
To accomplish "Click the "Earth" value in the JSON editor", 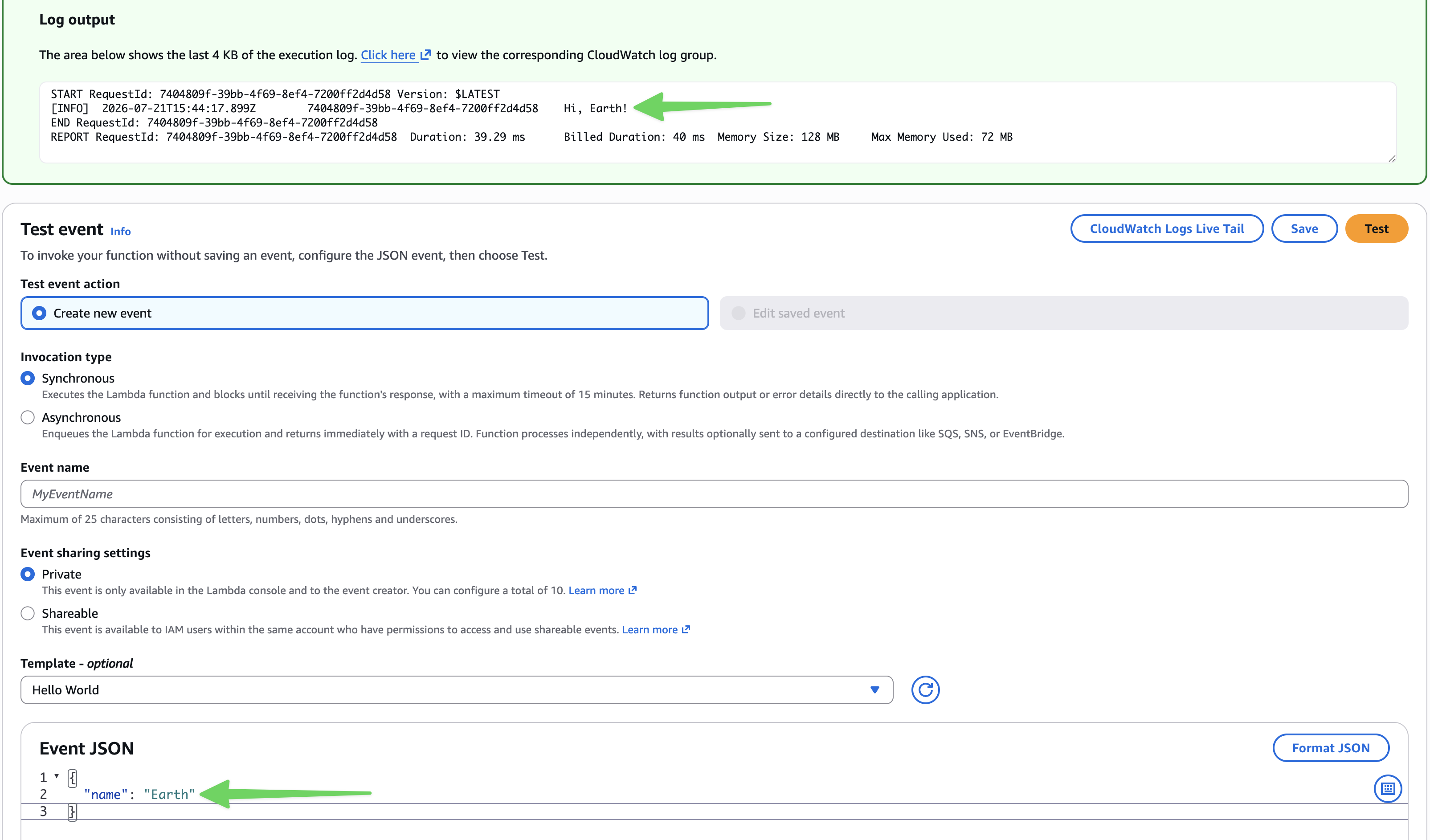I will point(169,795).
